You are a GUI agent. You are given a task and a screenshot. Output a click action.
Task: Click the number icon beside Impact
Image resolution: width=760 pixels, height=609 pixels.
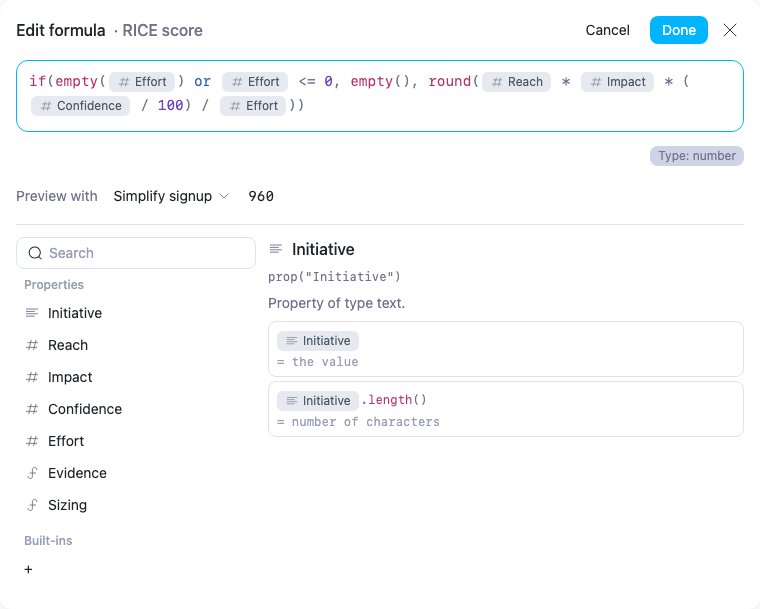pyautogui.click(x=32, y=377)
